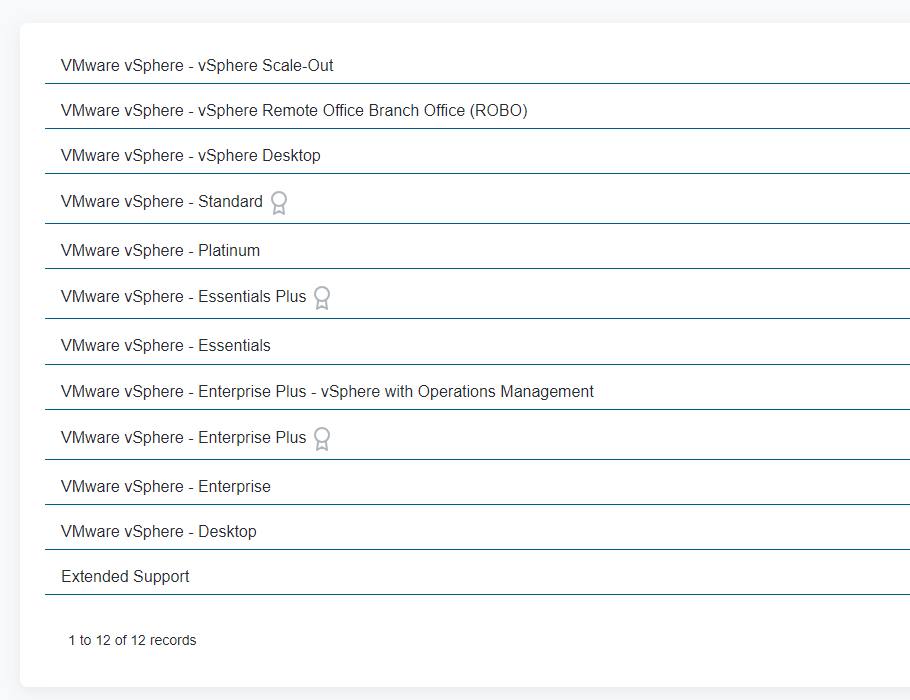Screen dimensions: 910x700
Task: Click the ribbon icon next to Essentials Plus
Action: (321, 297)
